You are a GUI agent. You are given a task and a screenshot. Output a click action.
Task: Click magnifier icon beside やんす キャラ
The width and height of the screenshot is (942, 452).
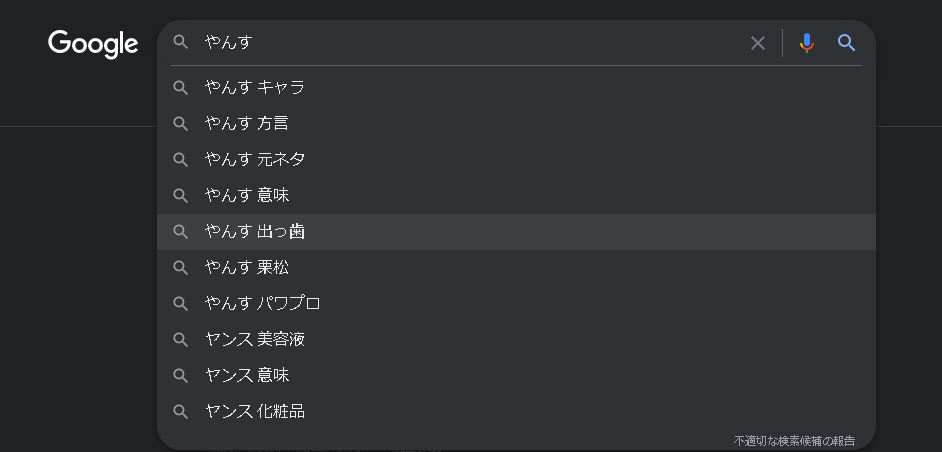pyautogui.click(x=181, y=87)
